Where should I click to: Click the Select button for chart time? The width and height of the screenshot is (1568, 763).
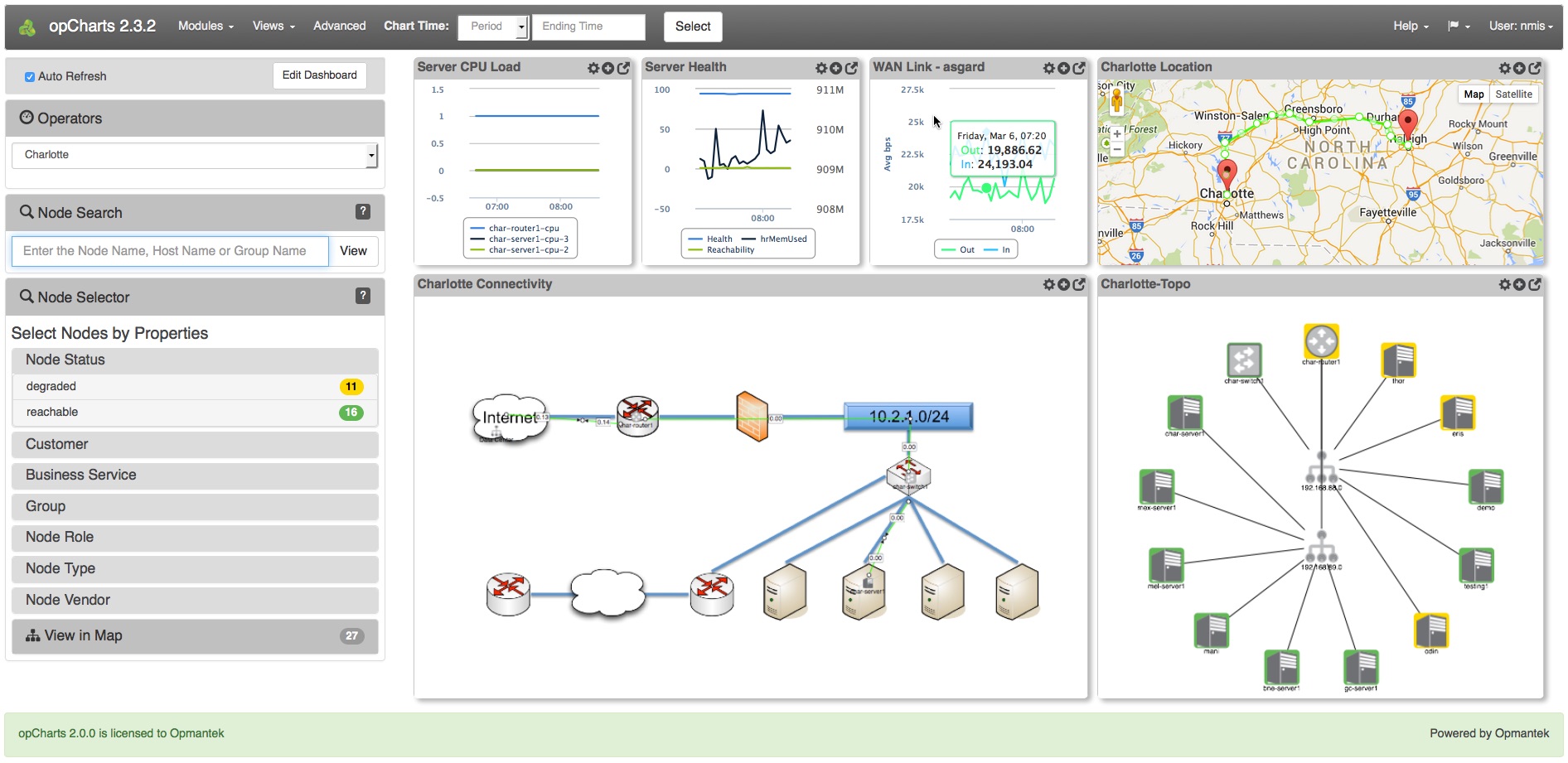693,27
